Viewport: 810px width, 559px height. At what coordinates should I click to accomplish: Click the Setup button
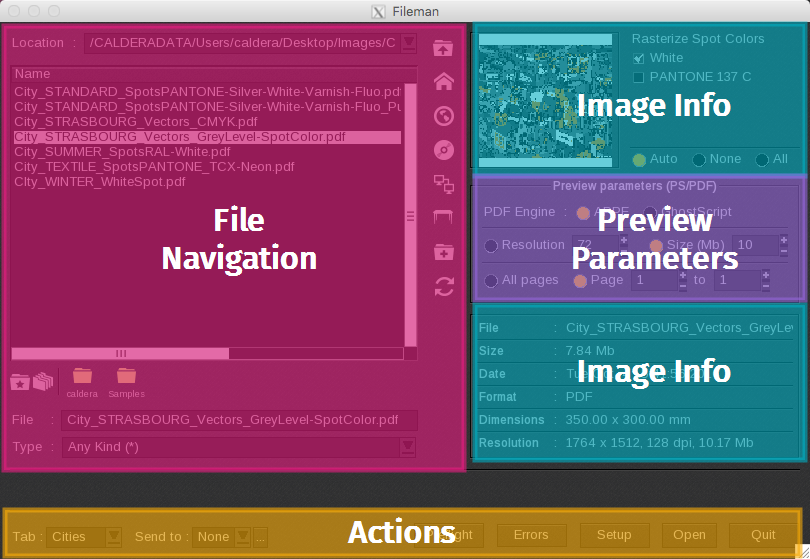point(613,535)
